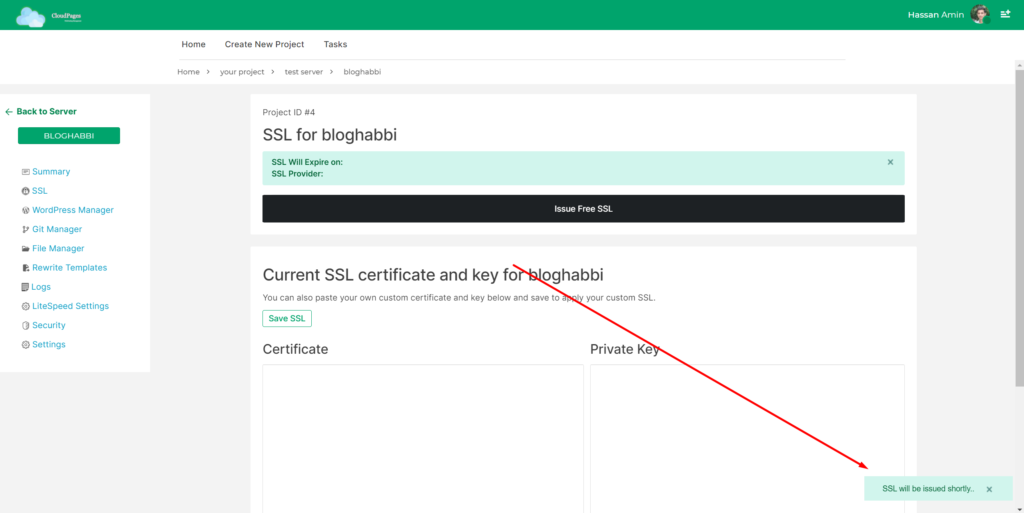Go to 'your project' breadcrumb
Viewport: 1024px width, 513px height.
(242, 72)
